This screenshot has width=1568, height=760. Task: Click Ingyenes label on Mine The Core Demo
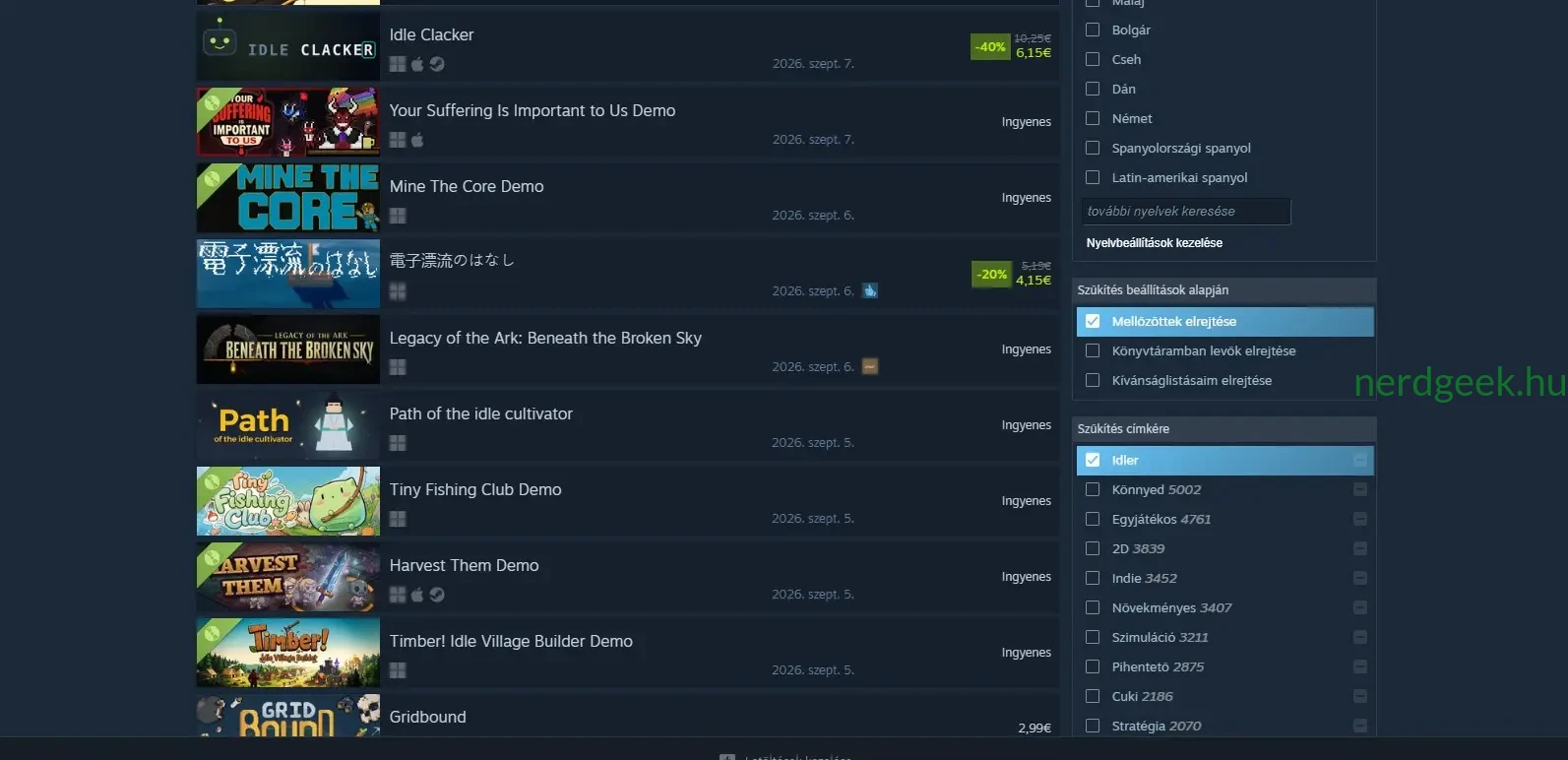[1027, 198]
